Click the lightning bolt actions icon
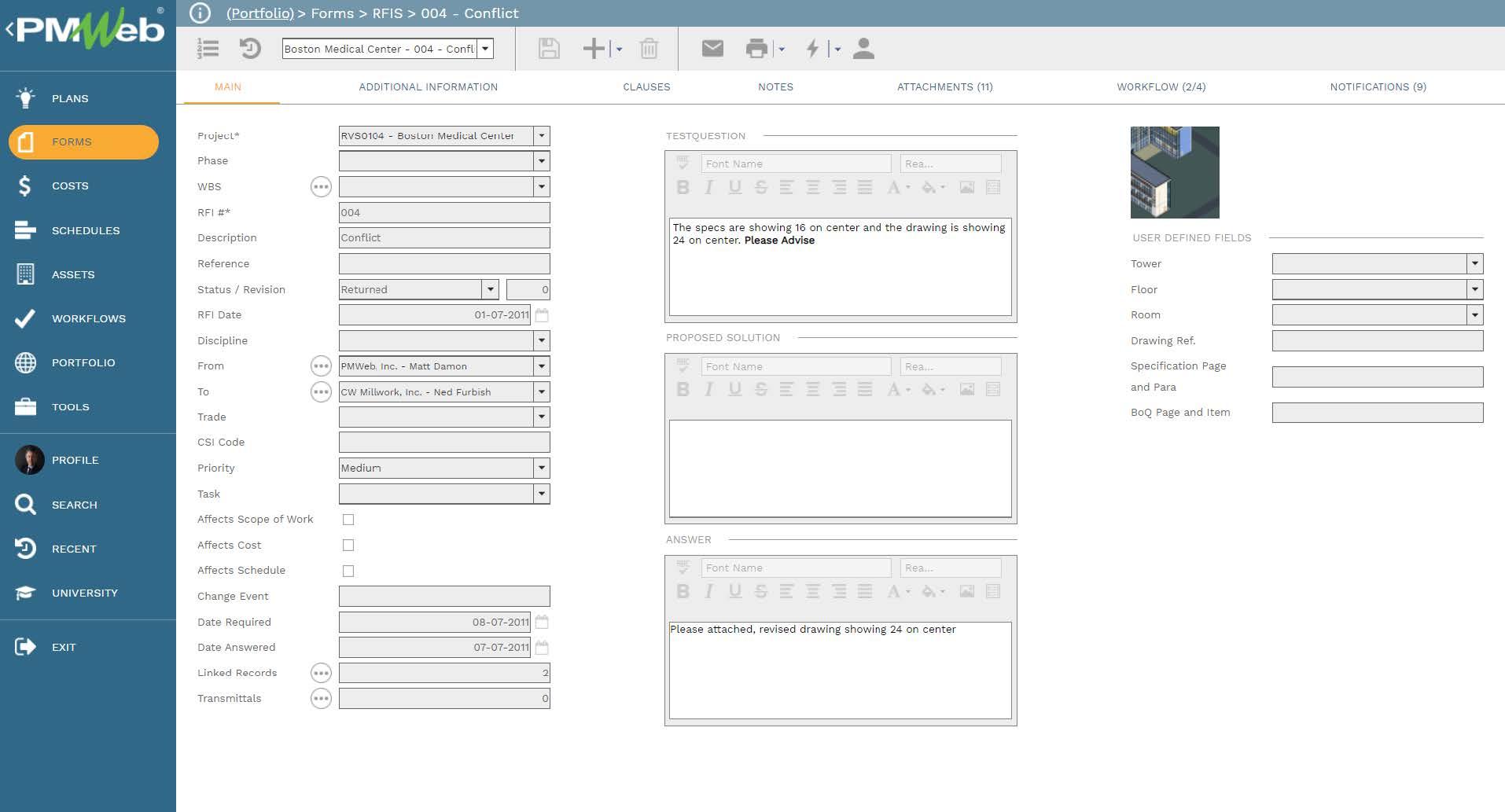This screenshot has width=1505, height=812. (813, 49)
